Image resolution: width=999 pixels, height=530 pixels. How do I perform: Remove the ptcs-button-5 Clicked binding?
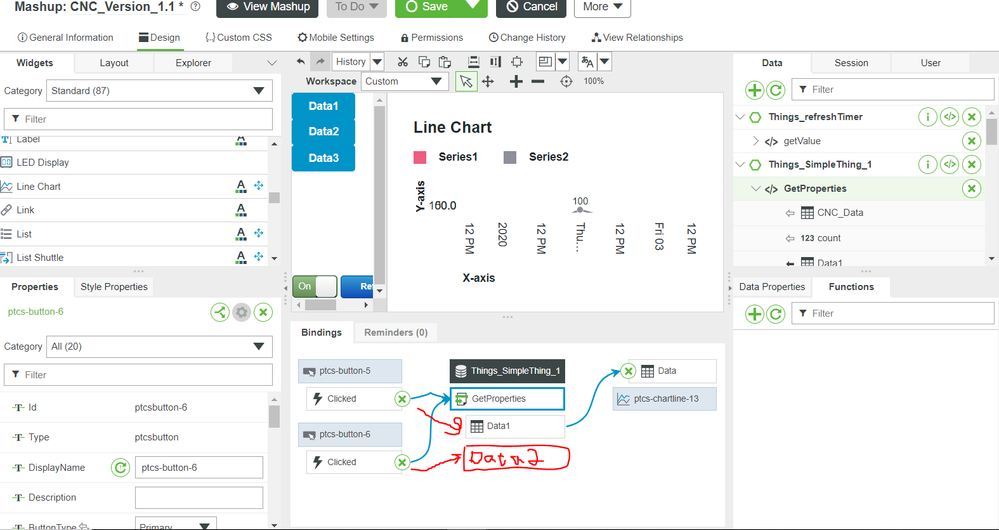point(401,399)
